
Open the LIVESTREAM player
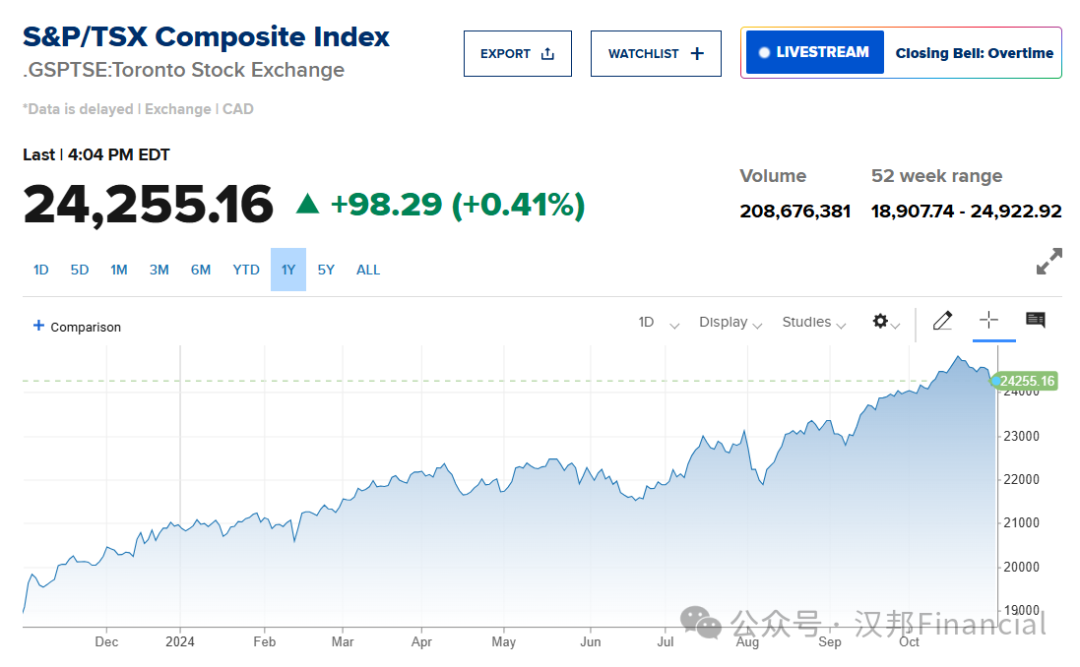[x=814, y=53]
